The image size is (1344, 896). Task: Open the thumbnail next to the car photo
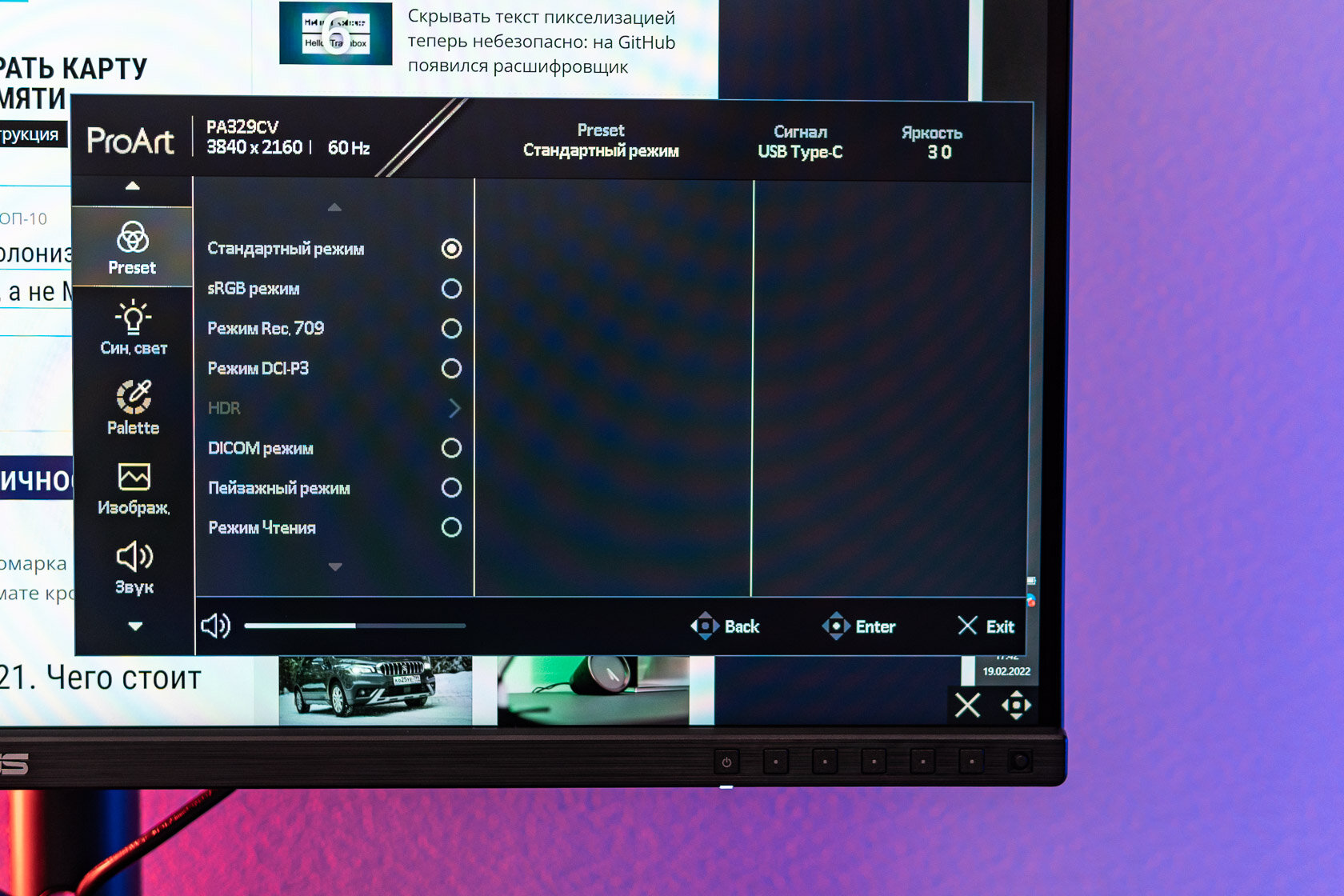tap(593, 690)
